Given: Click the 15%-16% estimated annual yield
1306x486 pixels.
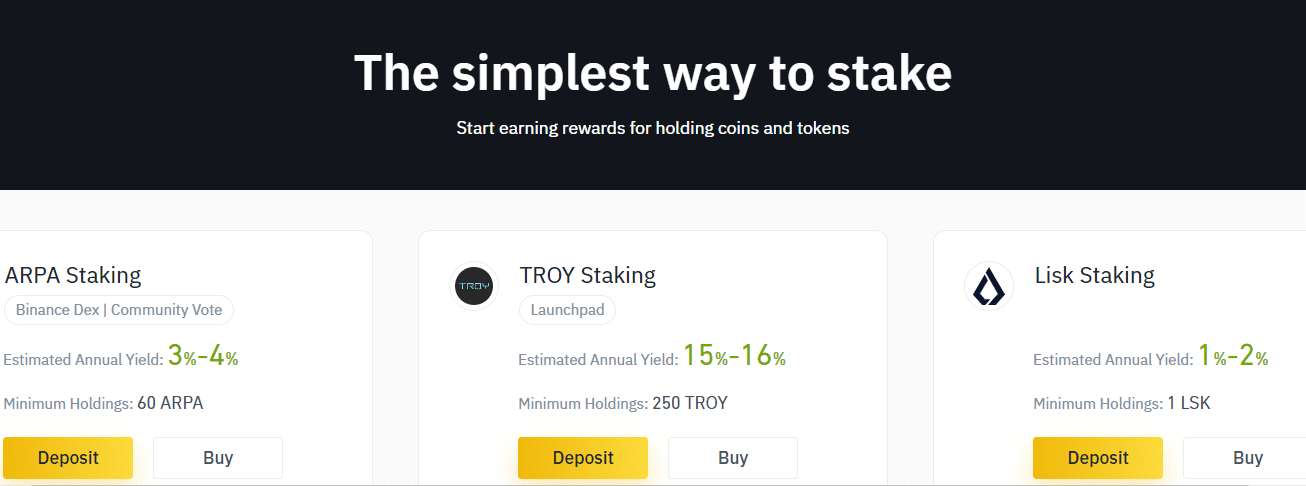Looking at the screenshot, I should point(734,356).
